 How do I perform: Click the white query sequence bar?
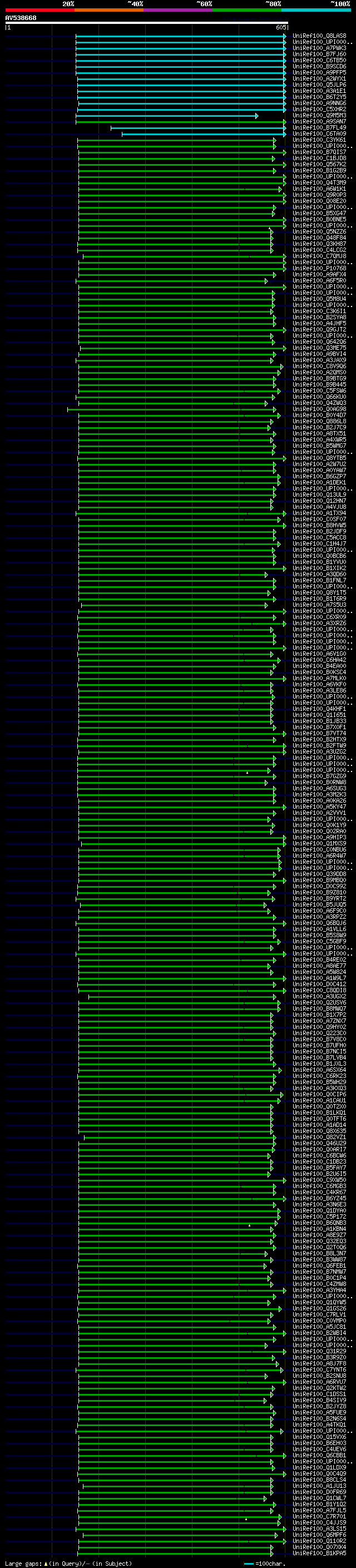tap(146, 22)
